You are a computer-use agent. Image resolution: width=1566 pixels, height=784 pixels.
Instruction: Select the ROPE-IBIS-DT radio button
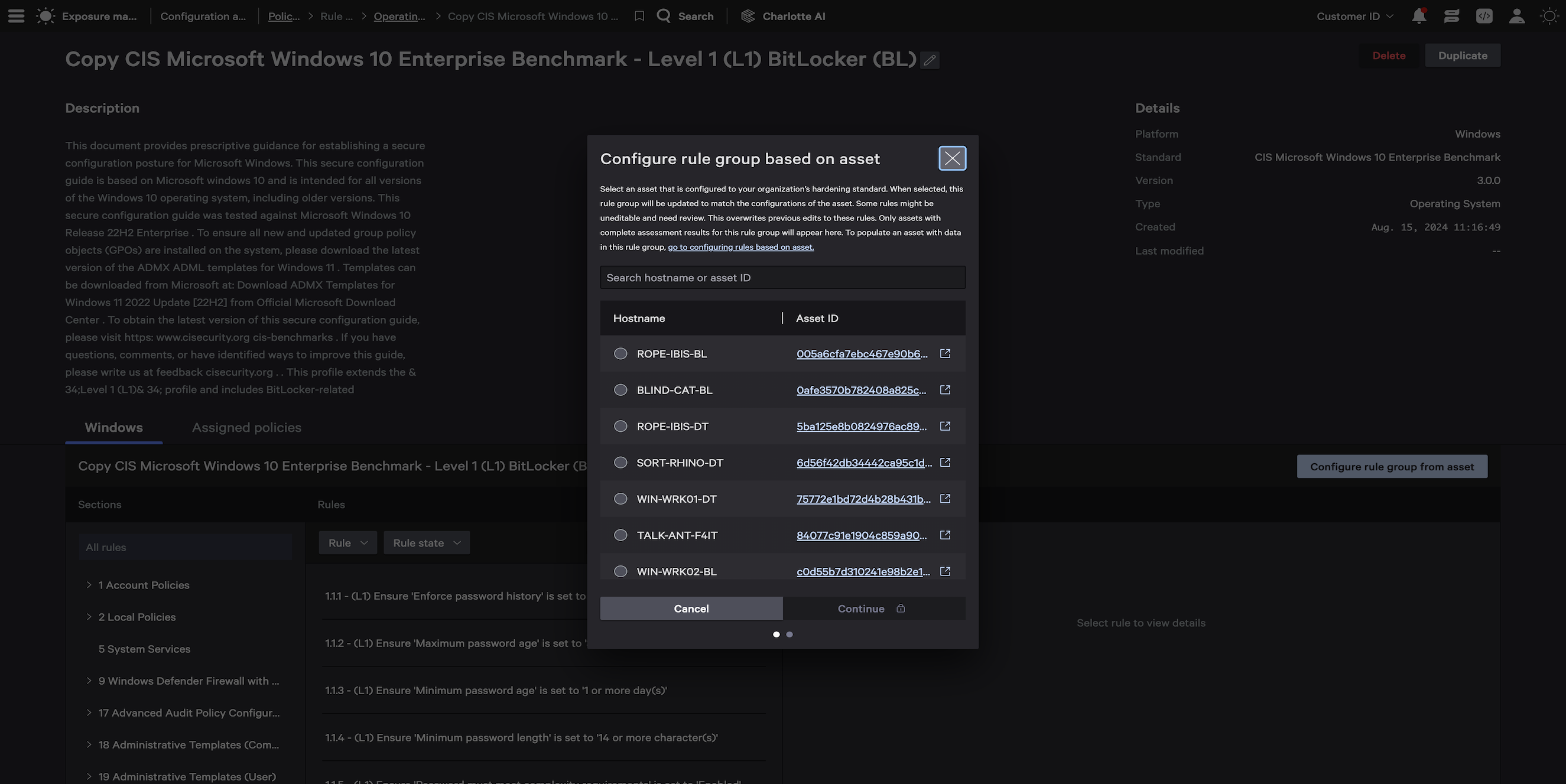620,426
